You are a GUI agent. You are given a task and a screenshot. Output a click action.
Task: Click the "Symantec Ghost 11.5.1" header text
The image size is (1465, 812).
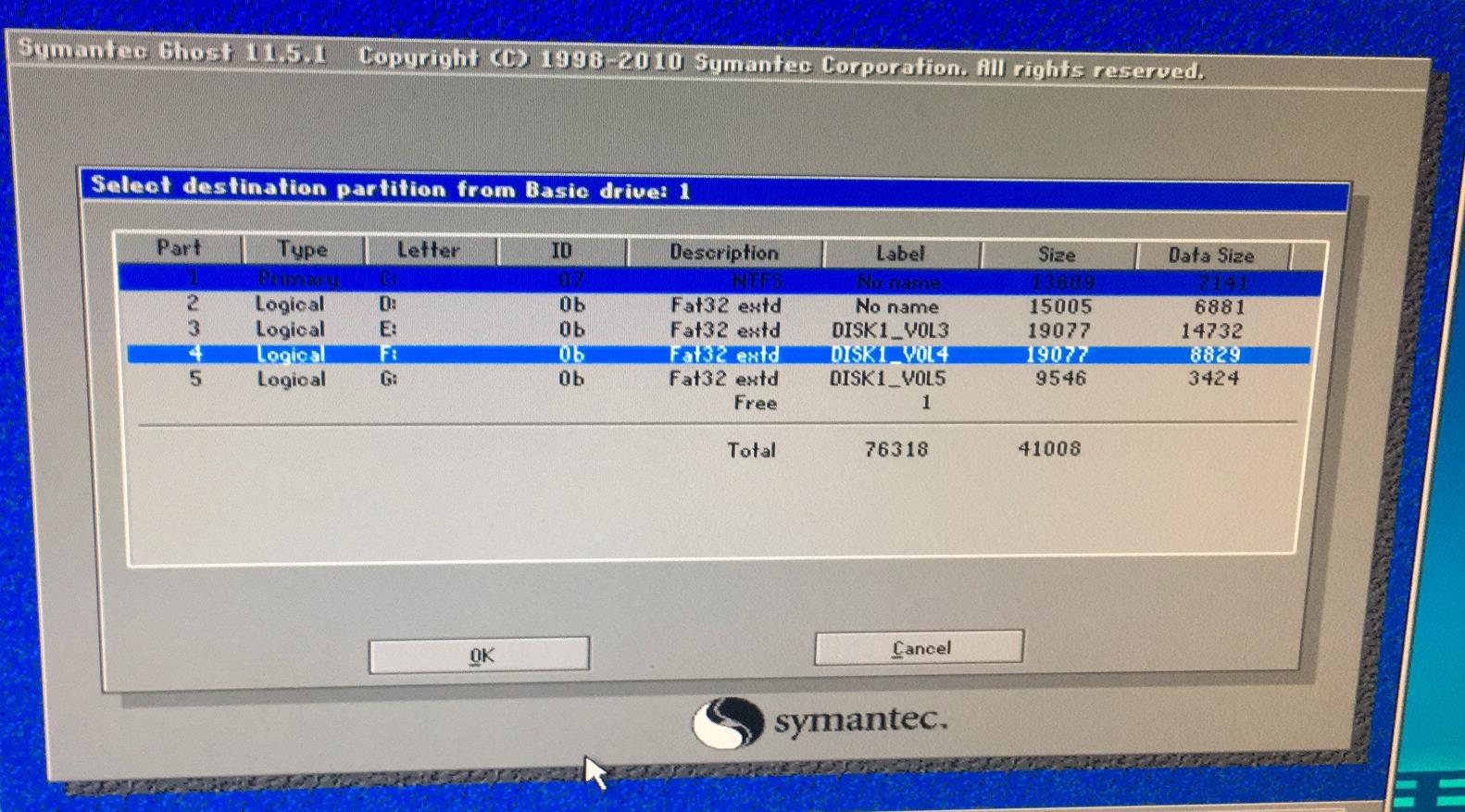[x=172, y=52]
